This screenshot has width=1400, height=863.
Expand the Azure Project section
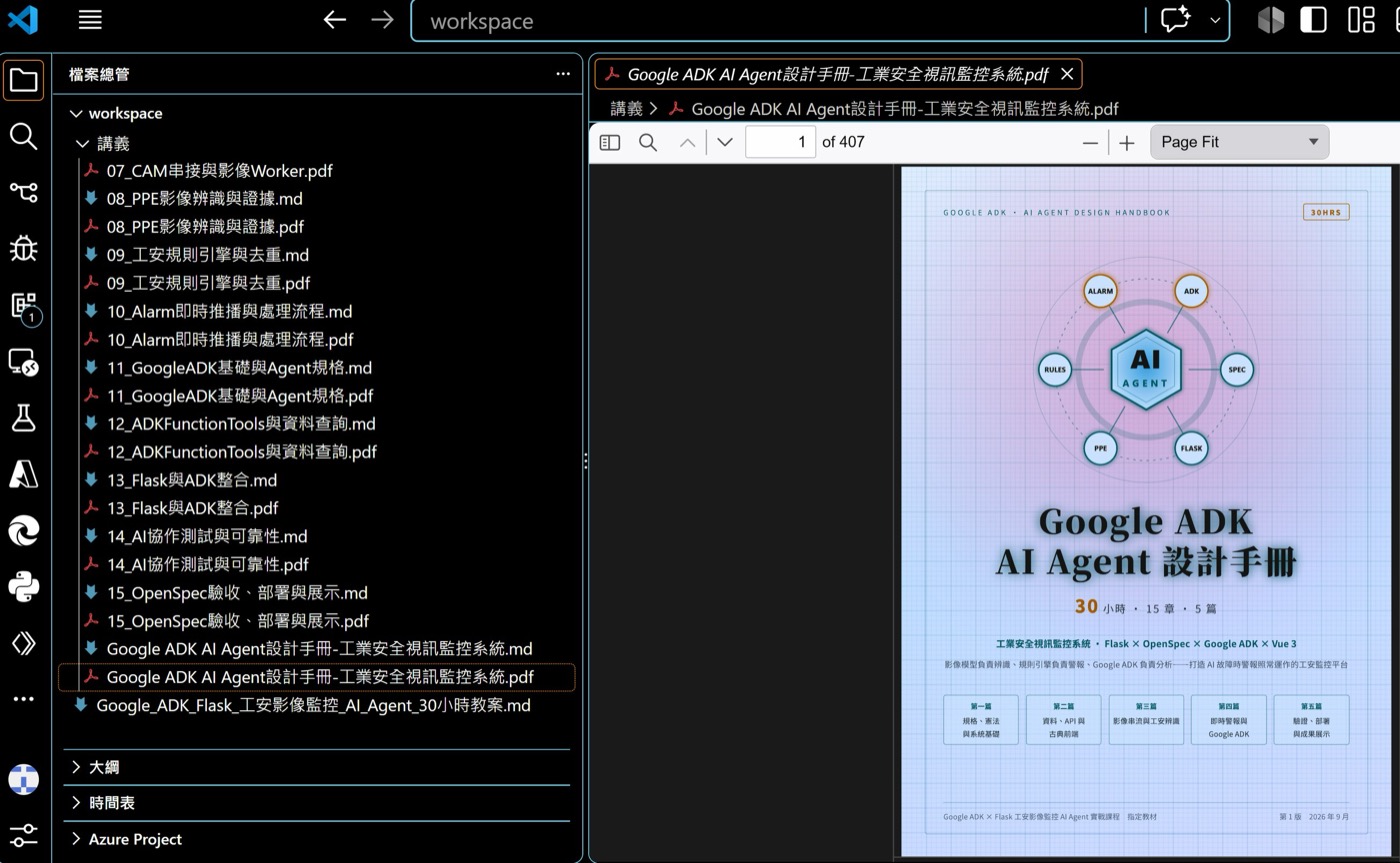coord(317,839)
